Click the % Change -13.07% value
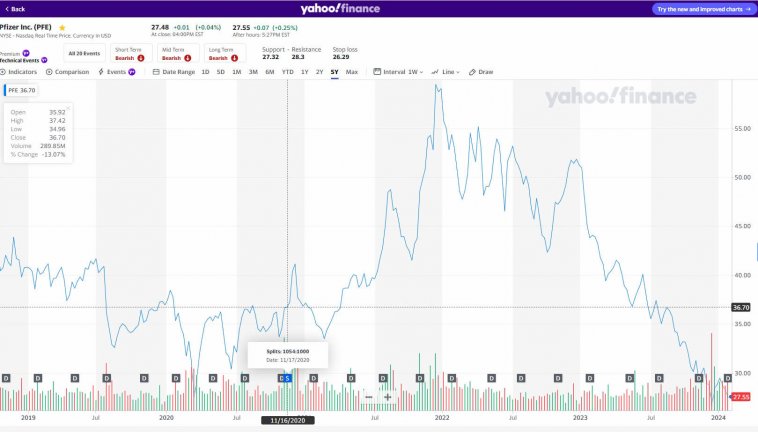Screen dimensions: 758x432 tap(54, 154)
